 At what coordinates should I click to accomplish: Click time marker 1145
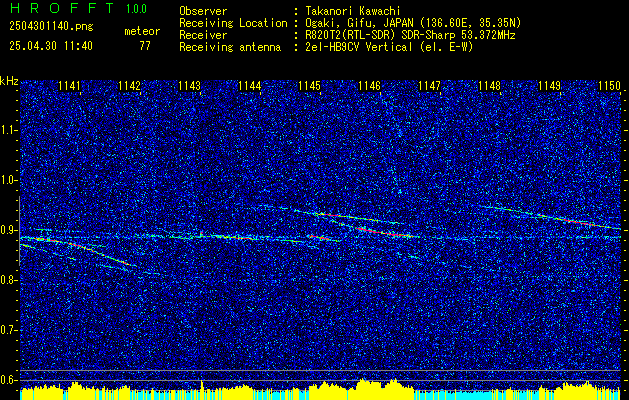click(310, 86)
